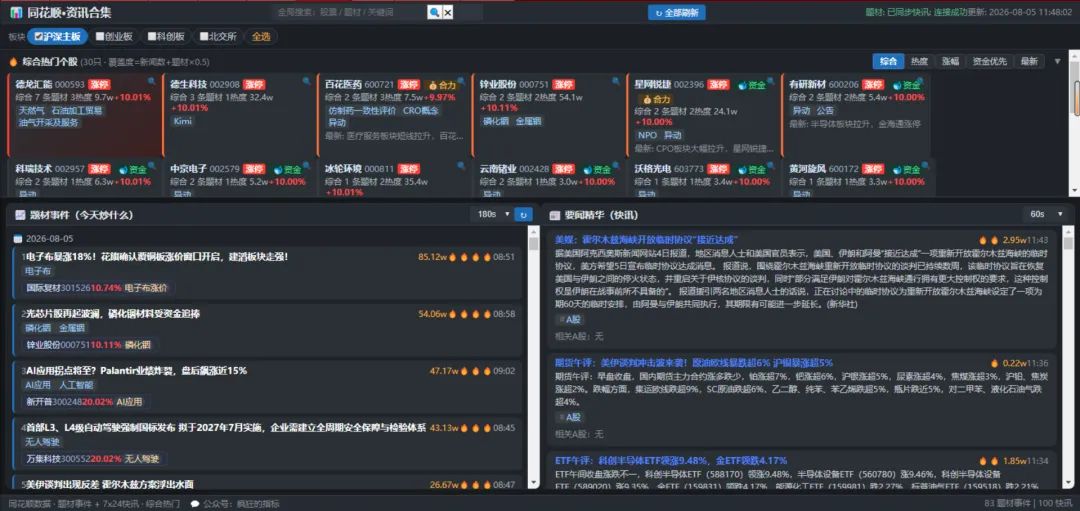Image resolution: width=1080 pixels, height=511 pixels.
Task: Click the NPO tag on 星网锐捷
Action: coord(647,135)
